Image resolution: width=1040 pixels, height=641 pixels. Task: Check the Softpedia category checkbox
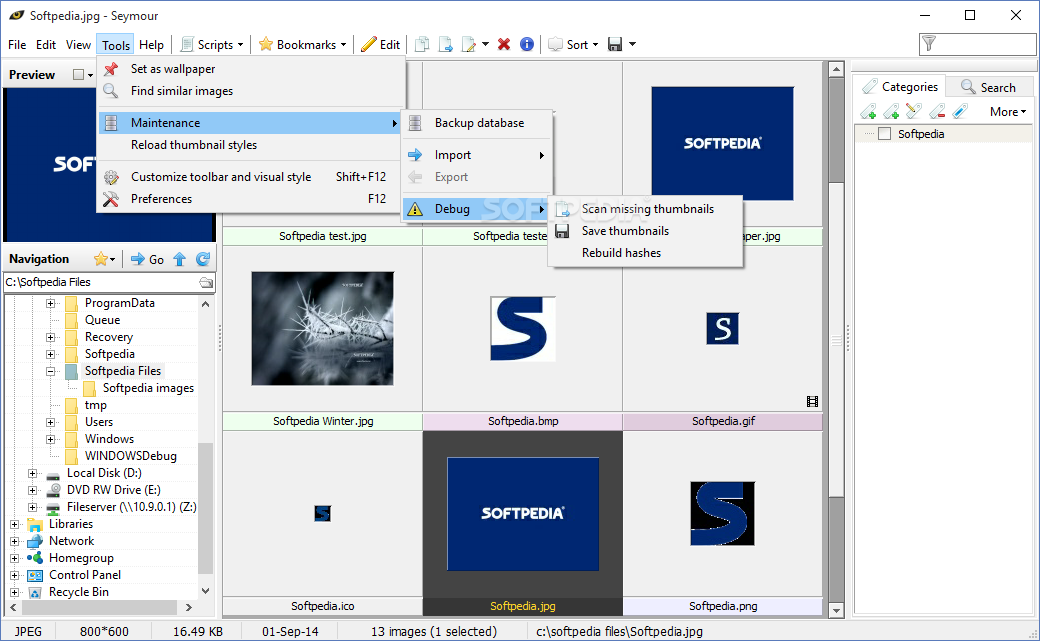pos(884,134)
